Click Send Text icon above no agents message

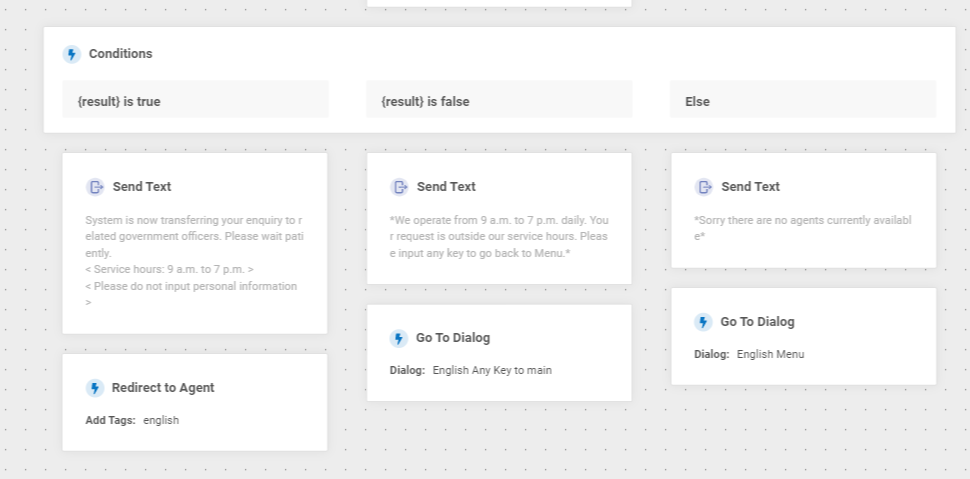pos(704,187)
